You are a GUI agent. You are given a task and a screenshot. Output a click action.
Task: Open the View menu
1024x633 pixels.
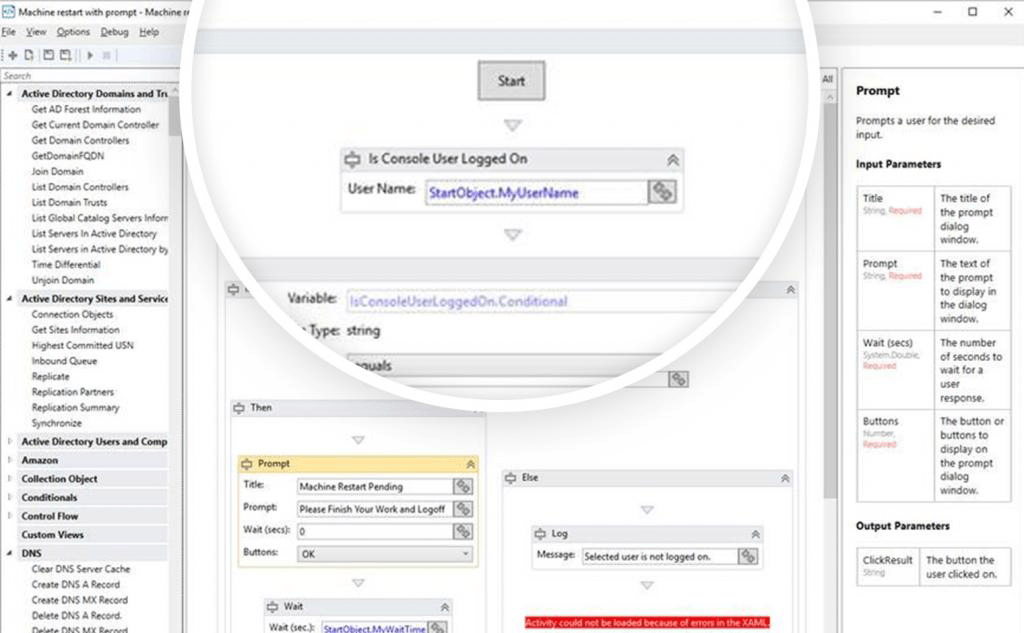coord(36,32)
